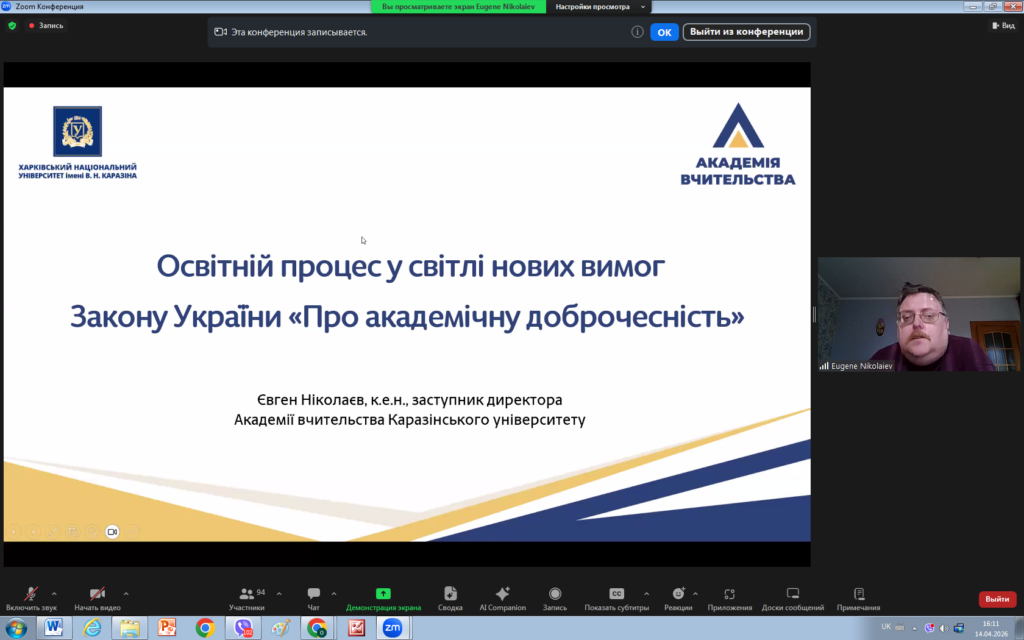
Task: Open the Participants panel icon
Action: point(246,594)
